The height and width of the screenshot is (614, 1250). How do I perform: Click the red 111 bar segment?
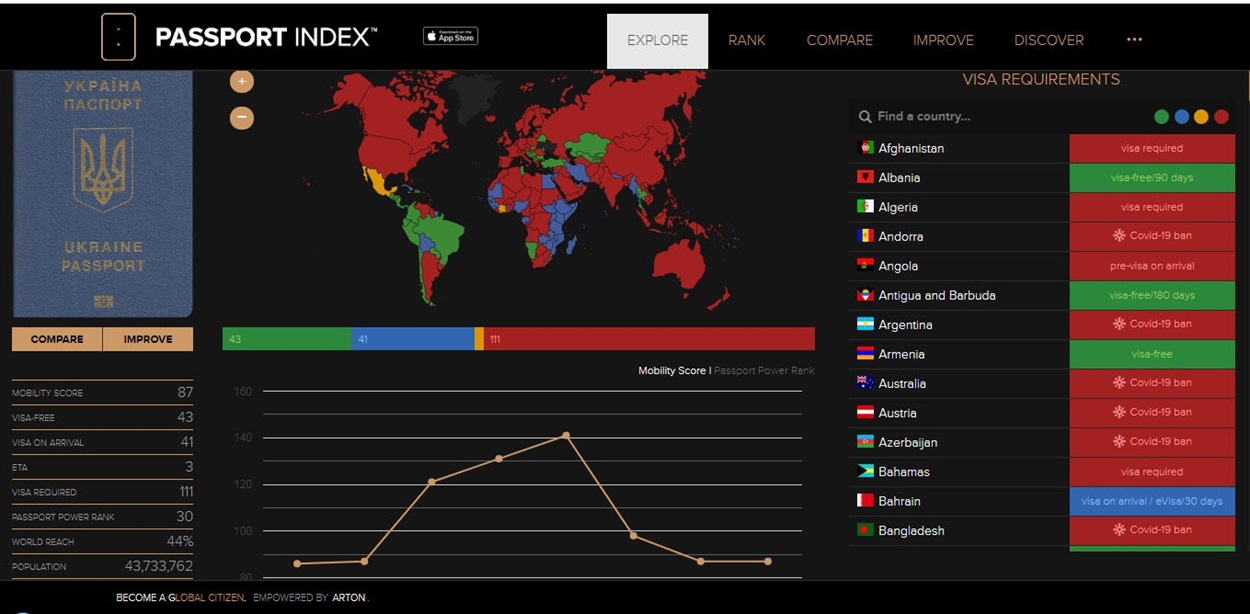click(649, 339)
